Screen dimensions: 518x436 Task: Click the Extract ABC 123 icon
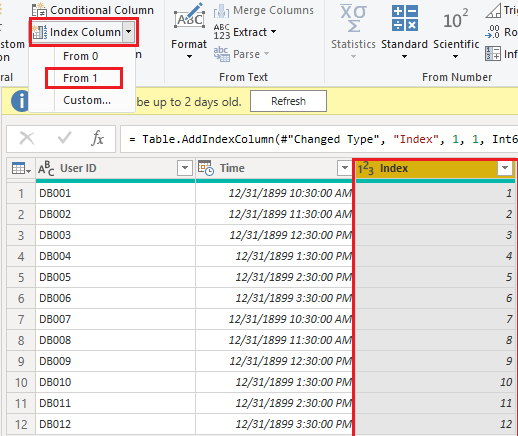tap(222, 32)
